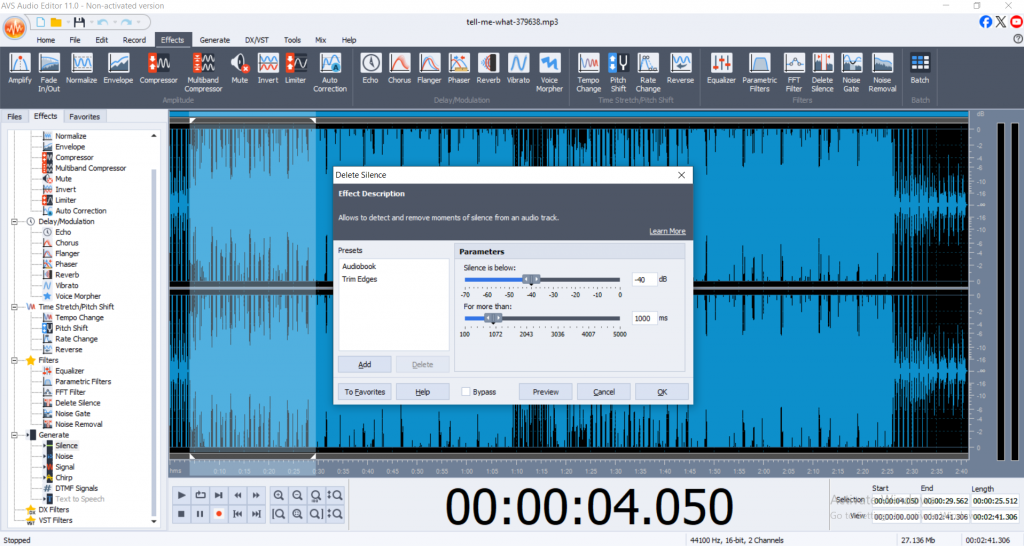1024x546 pixels.
Task: Click the milliseconds duration input field
Action: tap(644, 318)
